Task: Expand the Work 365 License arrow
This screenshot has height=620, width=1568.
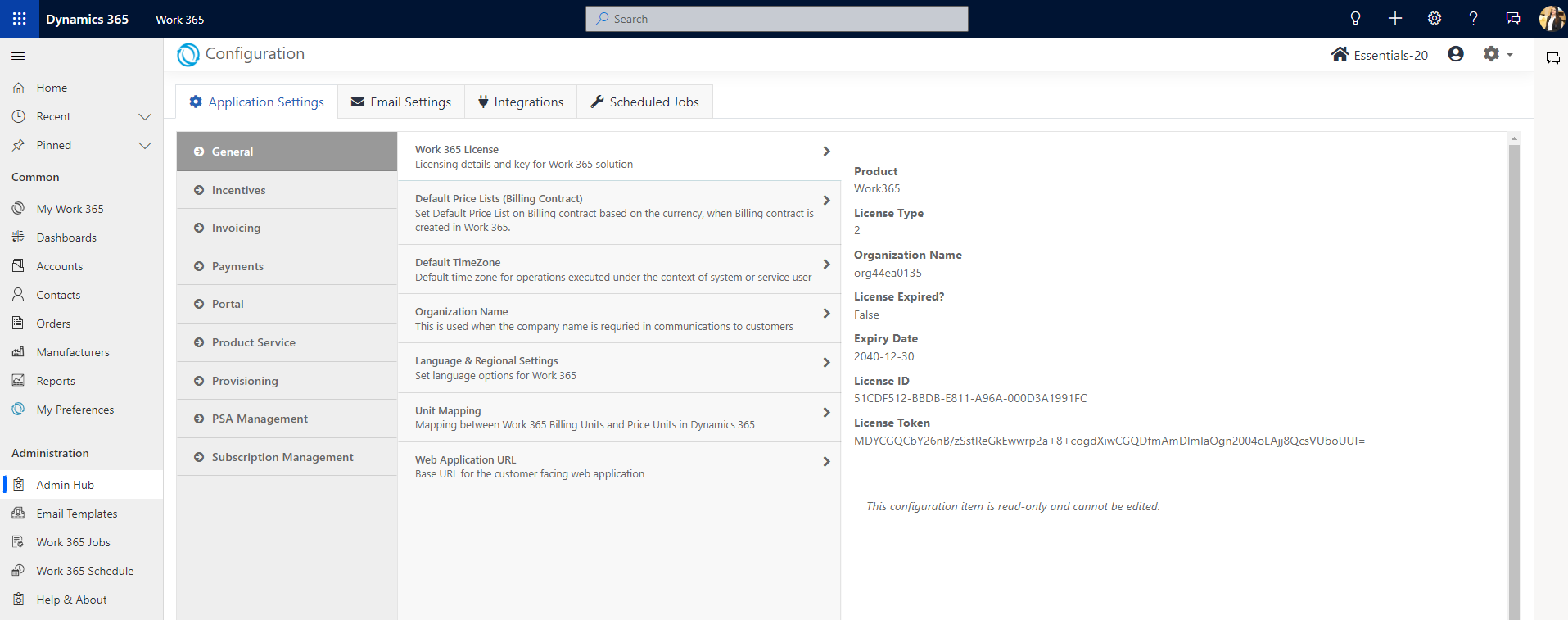Action: (x=826, y=151)
